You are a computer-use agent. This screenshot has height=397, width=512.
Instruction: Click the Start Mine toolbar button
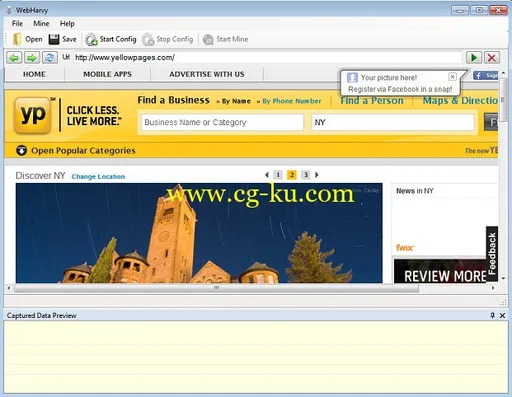coord(225,39)
